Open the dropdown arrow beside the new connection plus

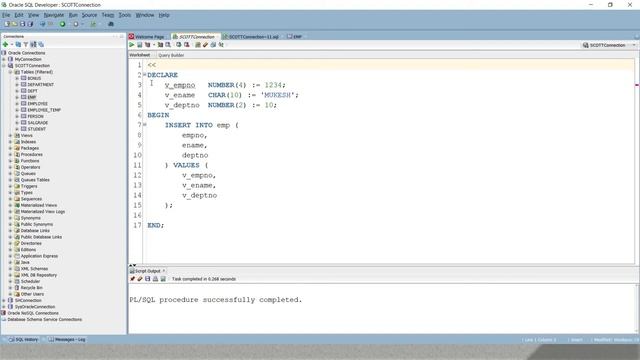tap(12, 44)
